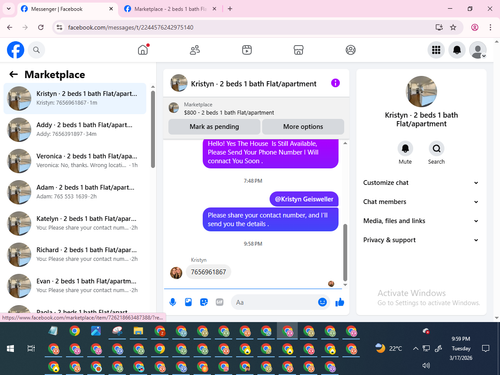Switch to Marketplace 2 beds 1 bath tab
This screenshot has height=375, width=500.
point(170,9)
